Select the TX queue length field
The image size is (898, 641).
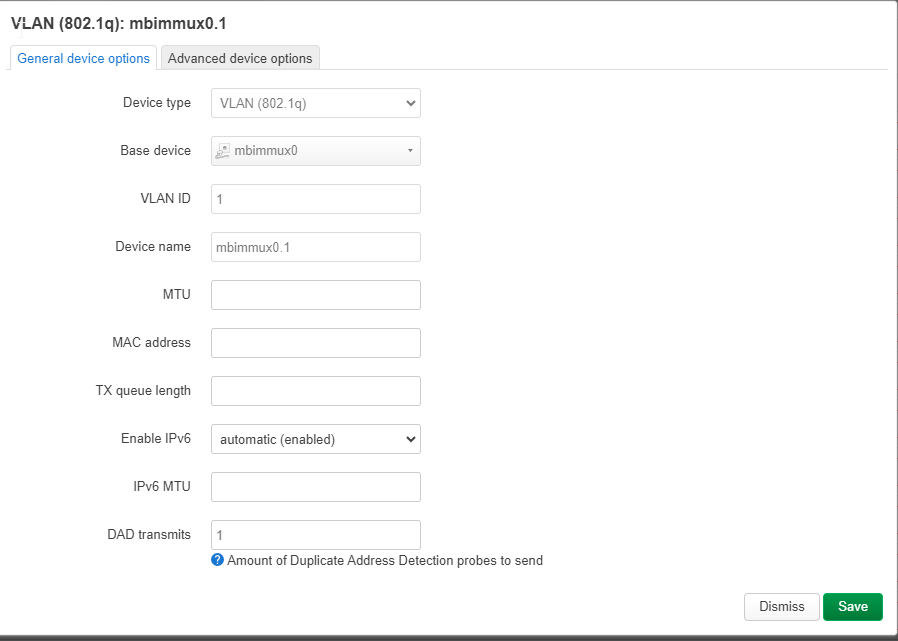(316, 391)
